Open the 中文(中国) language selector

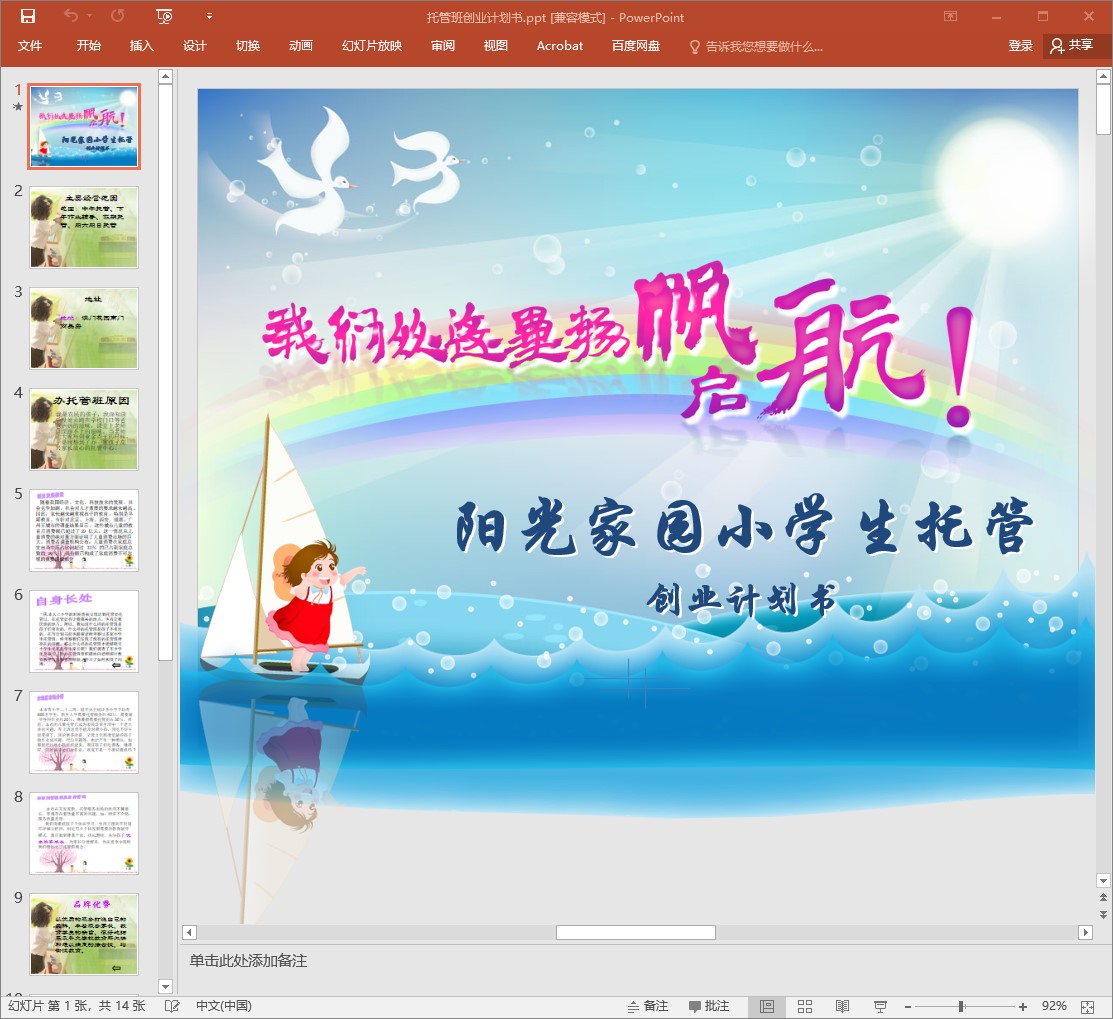(223, 1006)
